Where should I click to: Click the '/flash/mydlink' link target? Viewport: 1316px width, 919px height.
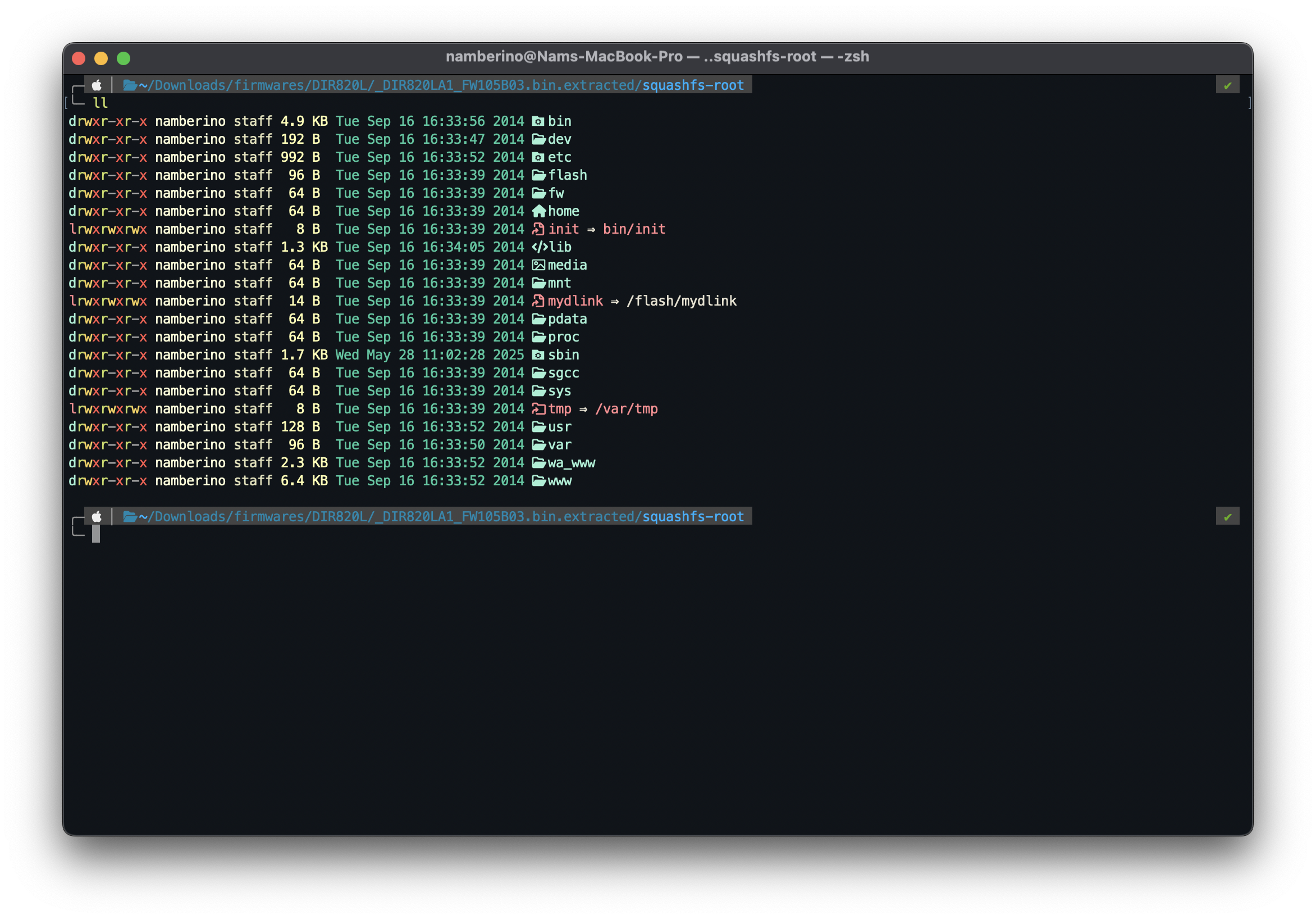pyautogui.click(x=682, y=301)
